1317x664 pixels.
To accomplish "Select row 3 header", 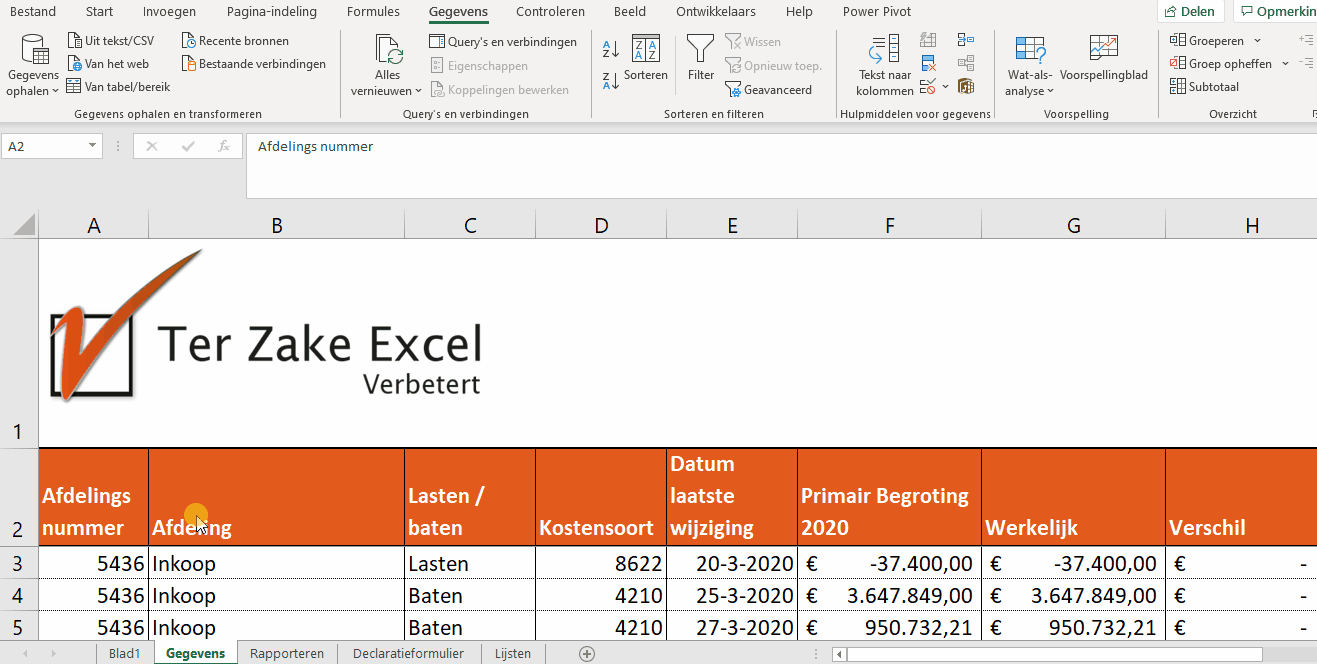I will coord(18,564).
